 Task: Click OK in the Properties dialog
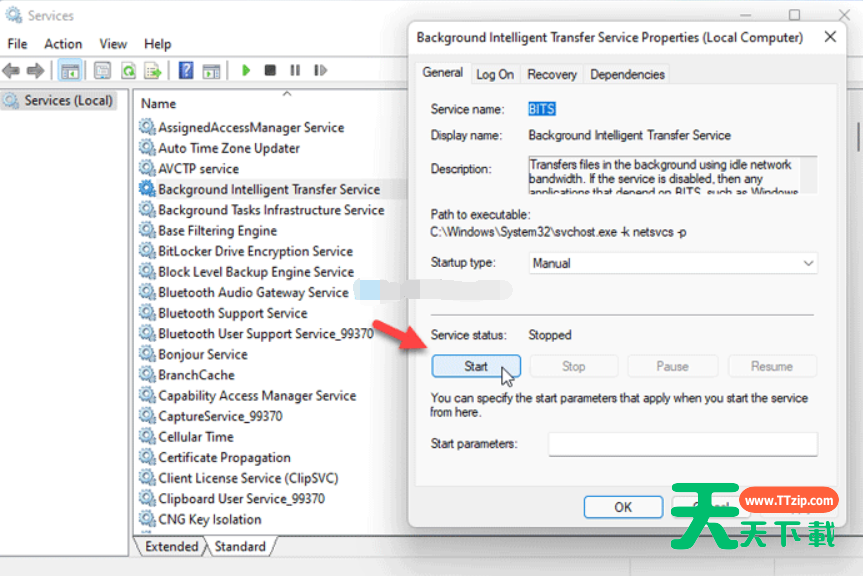click(x=623, y=507)
